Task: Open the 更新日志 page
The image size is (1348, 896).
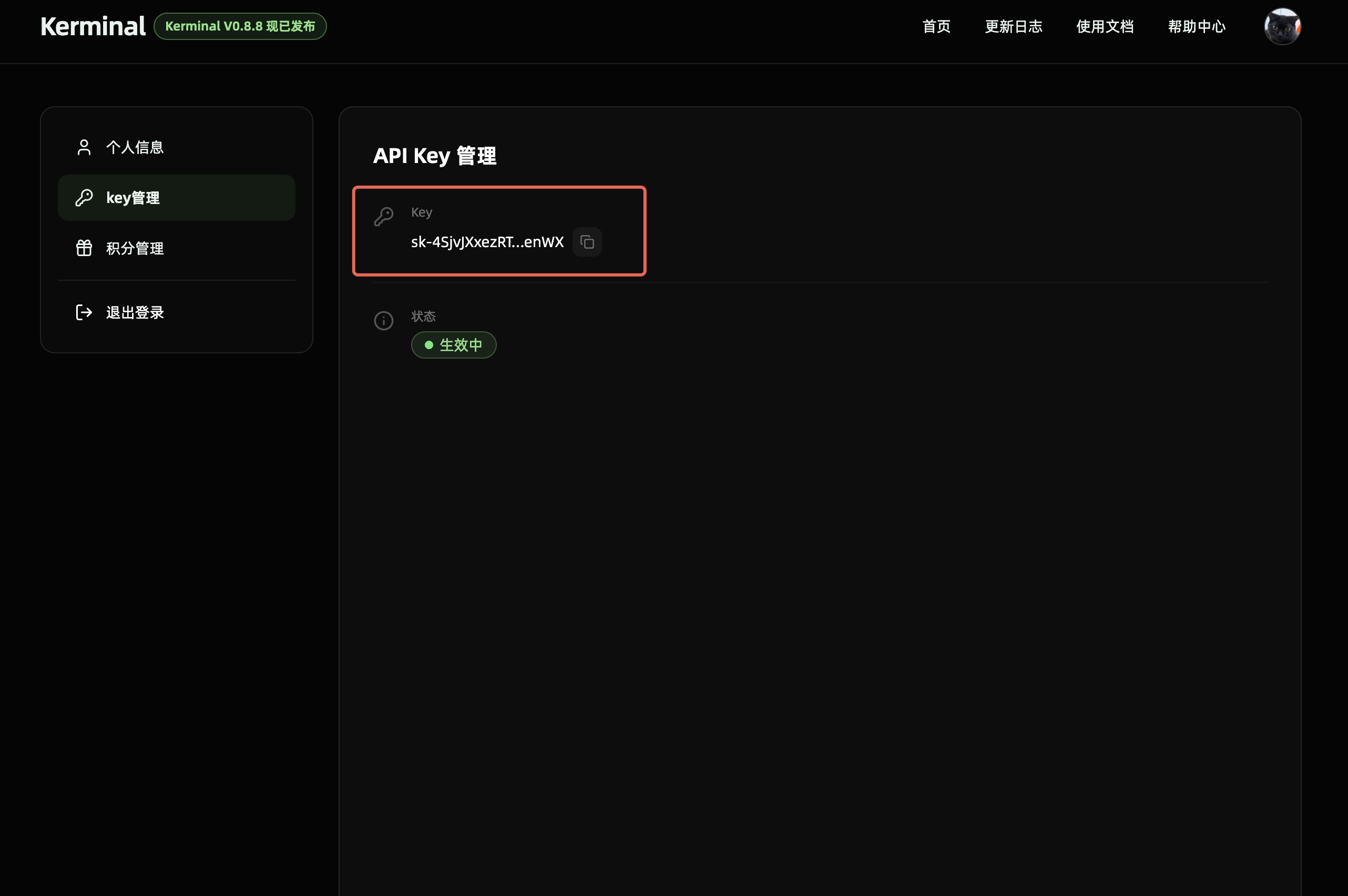Action: [1013, 26]
